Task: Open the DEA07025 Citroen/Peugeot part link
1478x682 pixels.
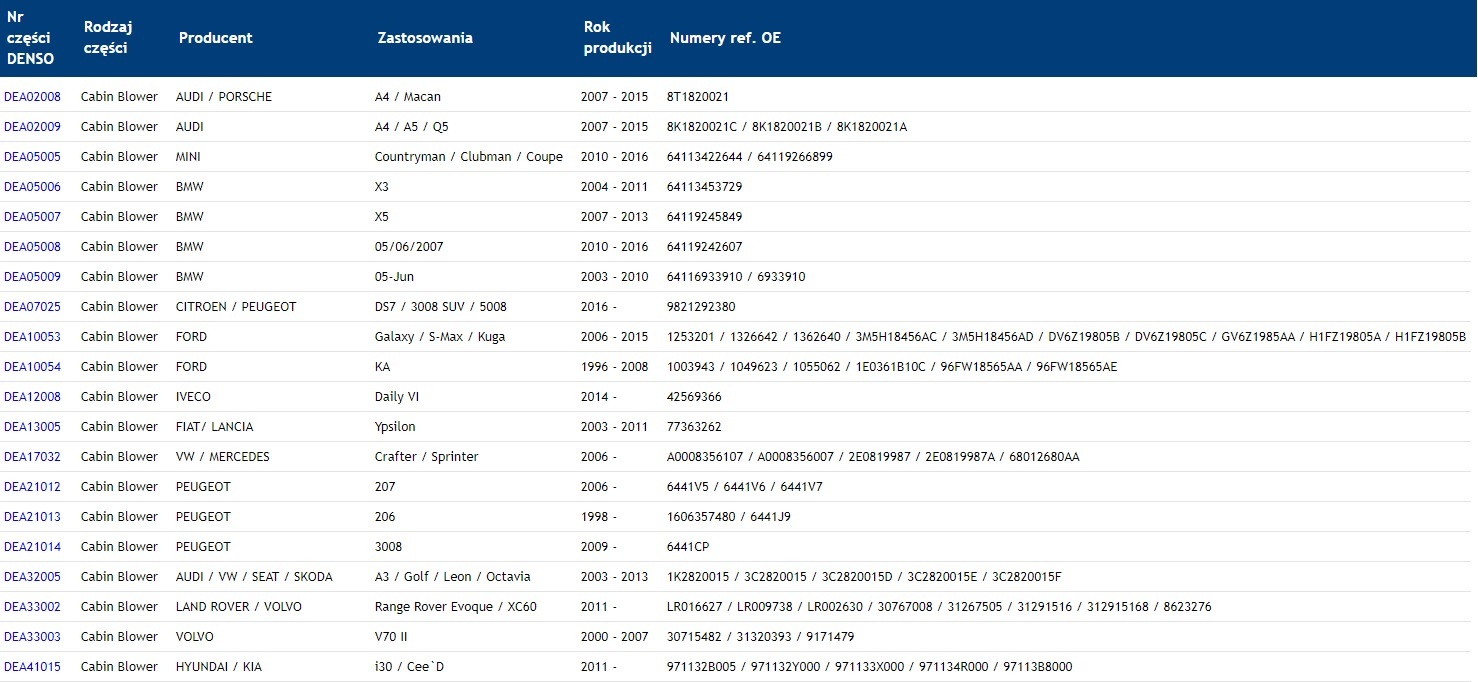Action: coord(32,307)
